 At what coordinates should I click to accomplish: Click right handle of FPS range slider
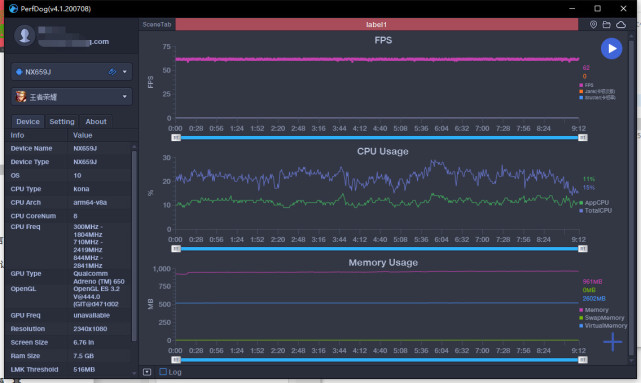[x=583, y=138]
